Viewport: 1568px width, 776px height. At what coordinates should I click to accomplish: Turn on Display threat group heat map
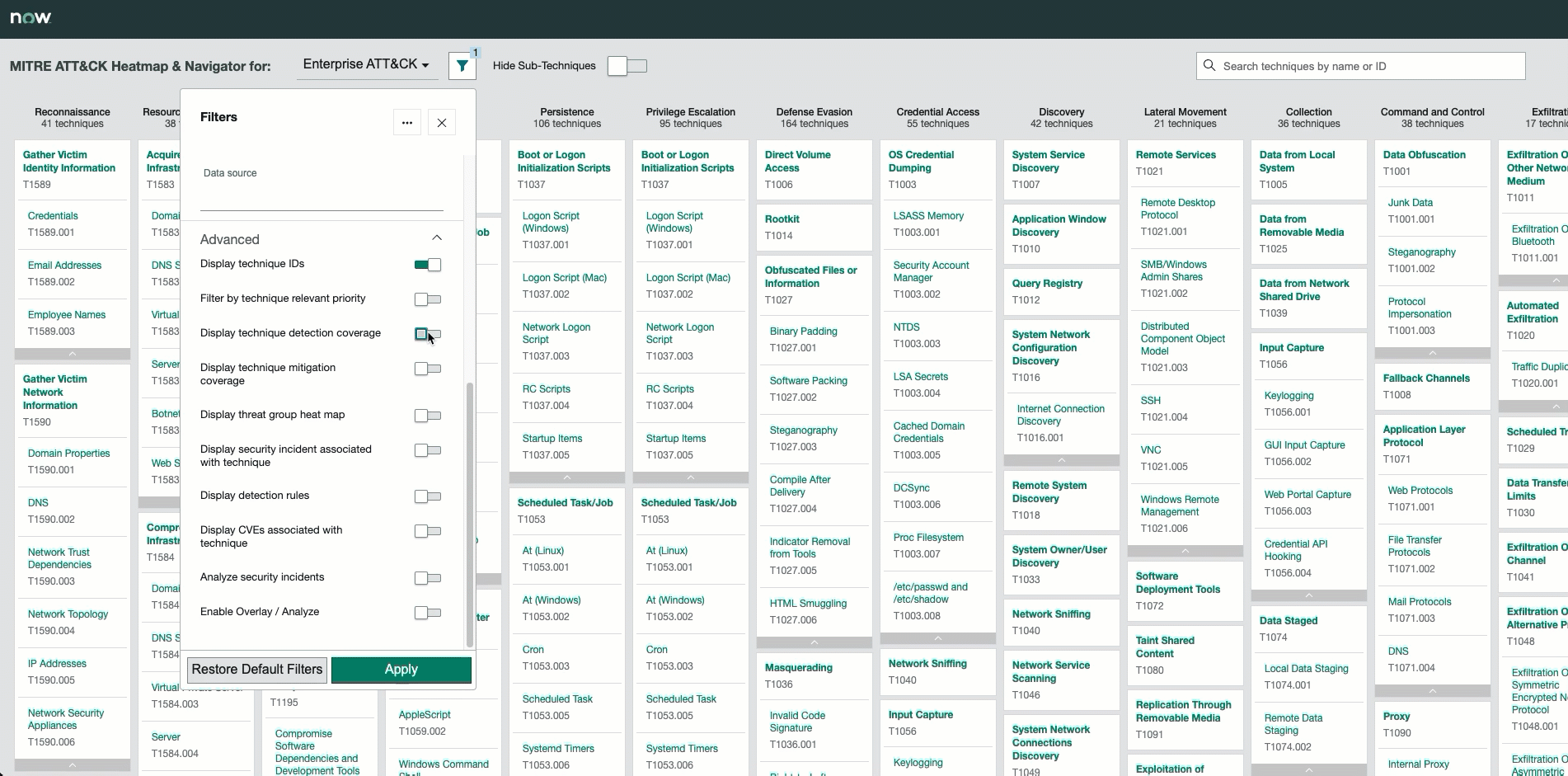pyautogui.click(x=428, y=416)
